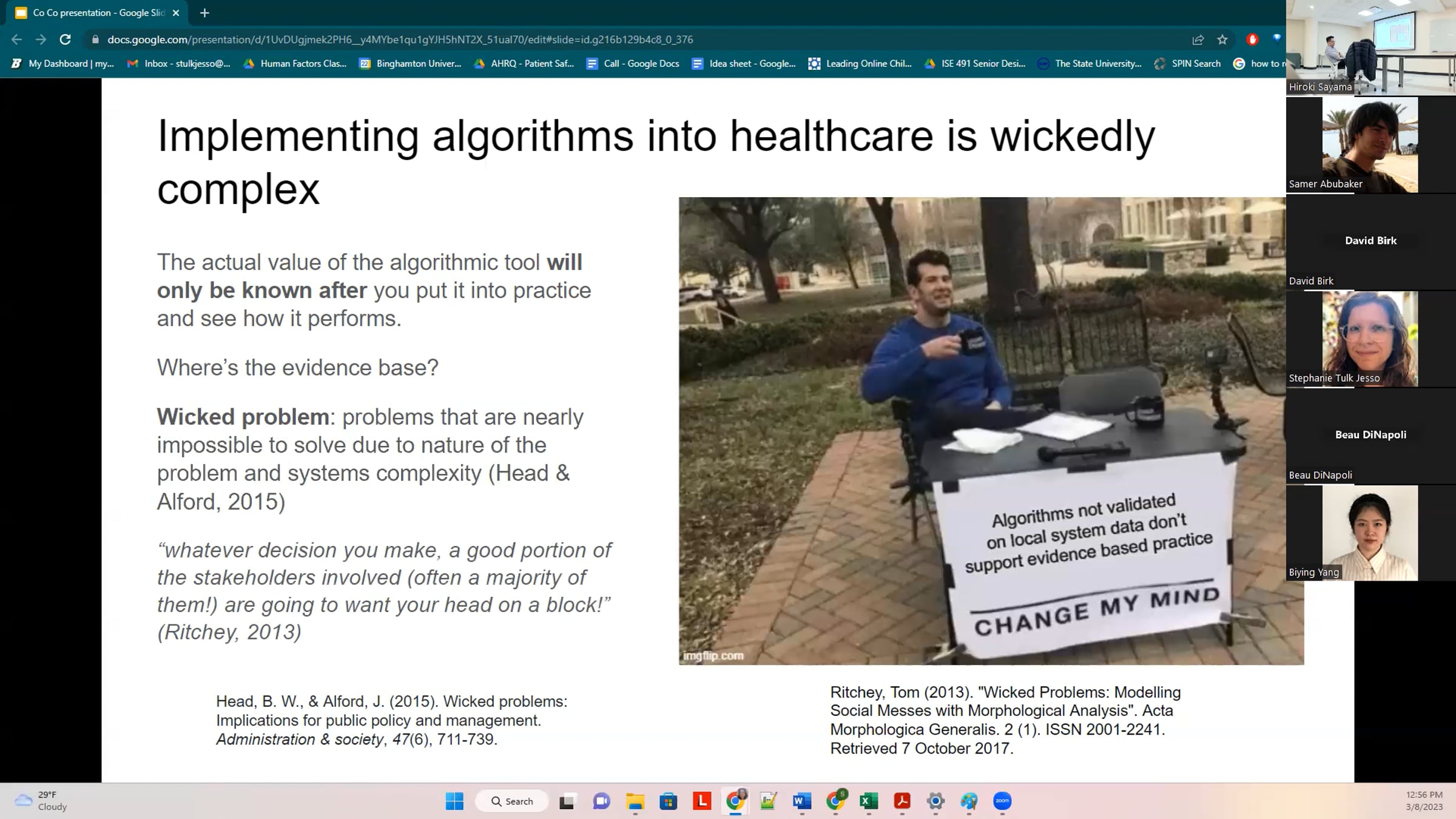Open Paint from the taskbar
Image resolution: width=1456 pixels, height=819 pixels.
point(969,801)
